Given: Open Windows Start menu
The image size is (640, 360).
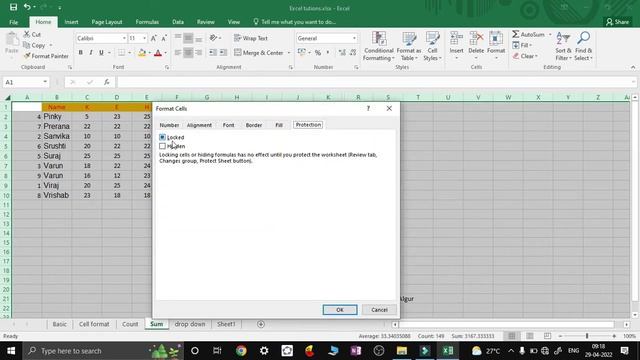Looking at the screenshot, I should point(11,351).
